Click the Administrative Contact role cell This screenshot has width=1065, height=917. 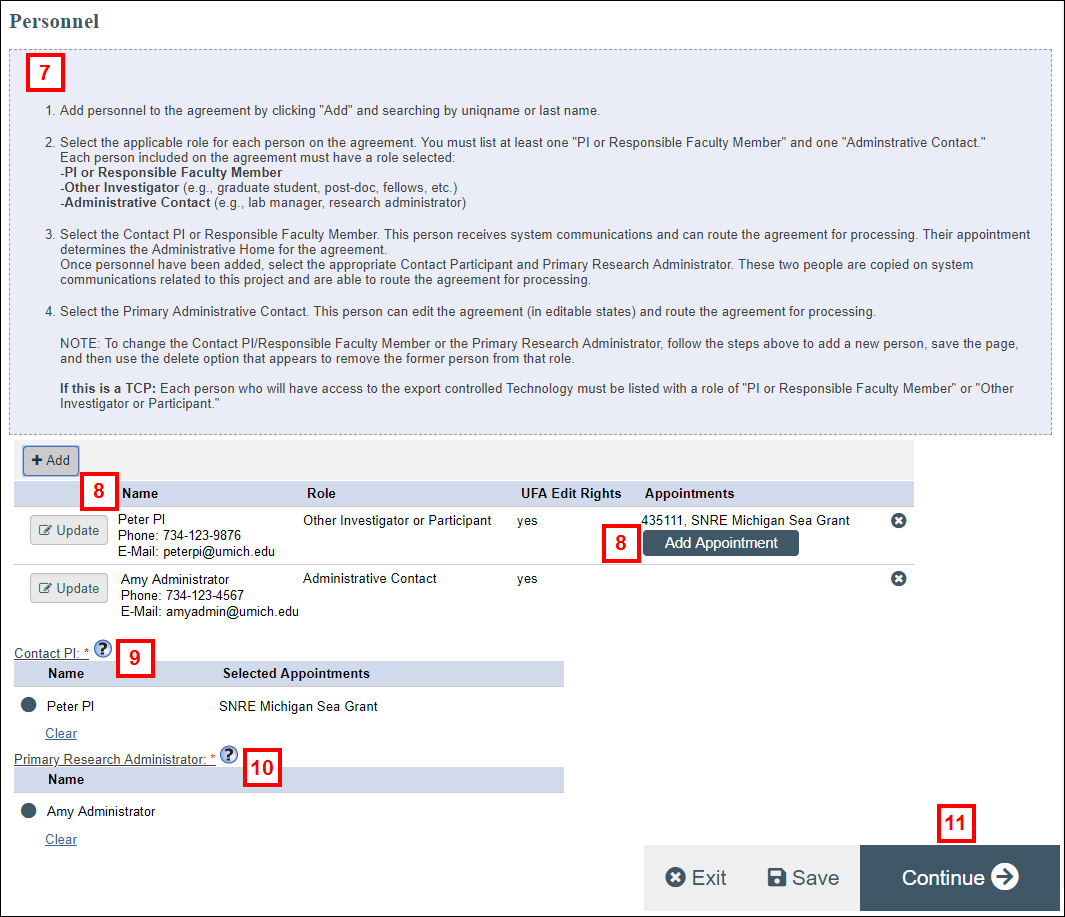[x=369, y=579]
